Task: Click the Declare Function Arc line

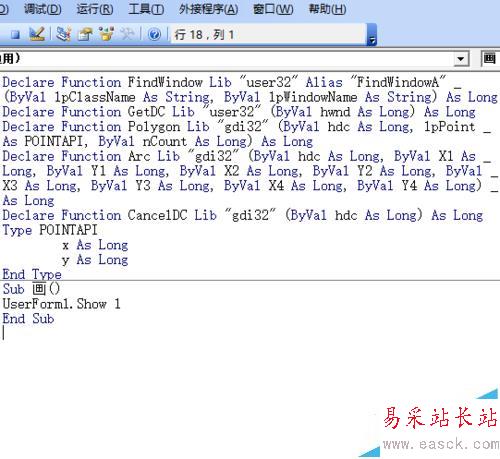Action: [247, 156]
